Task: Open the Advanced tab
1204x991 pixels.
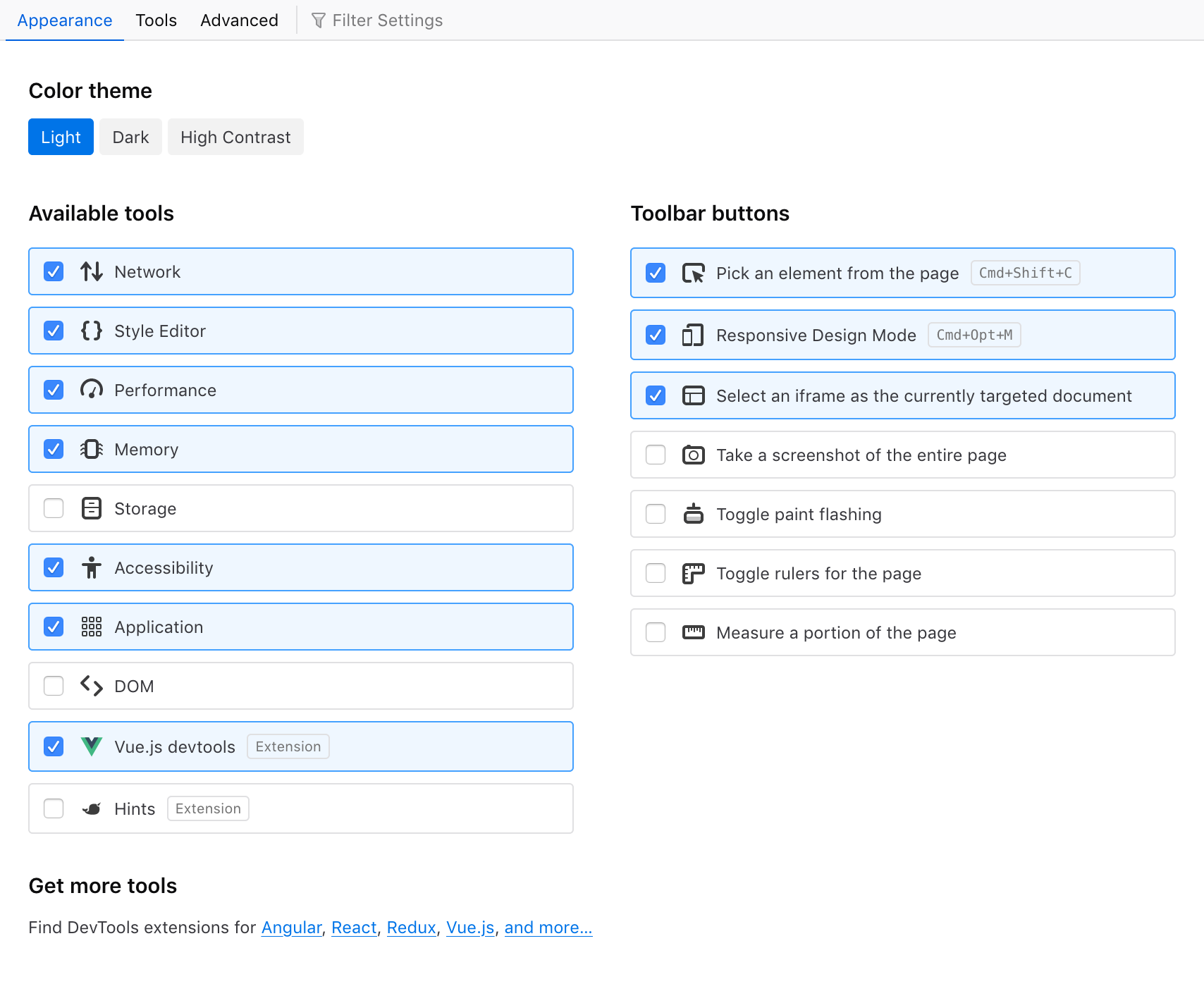Action: coord(239,20)
